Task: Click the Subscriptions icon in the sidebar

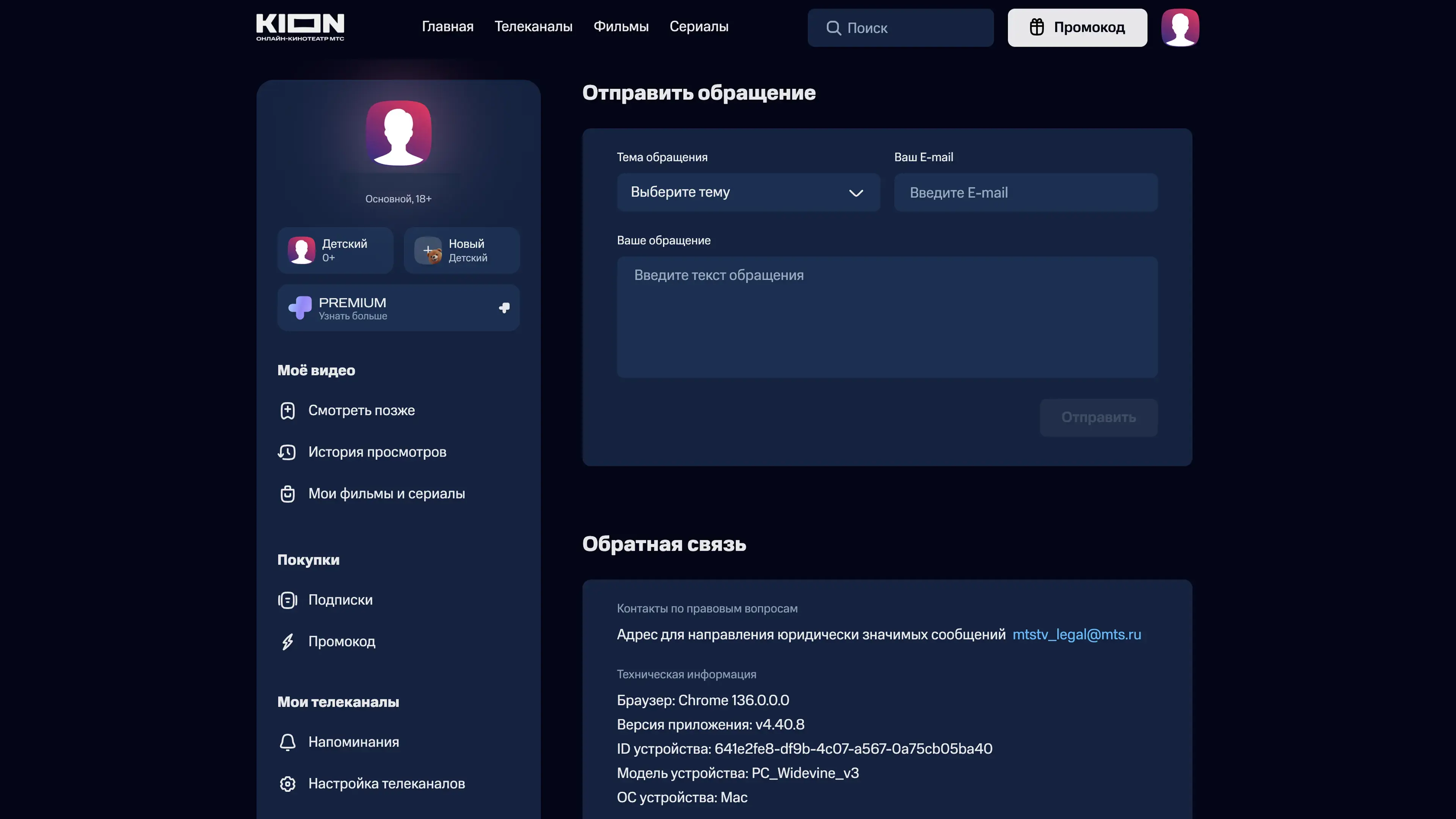Action: (287, 600)
